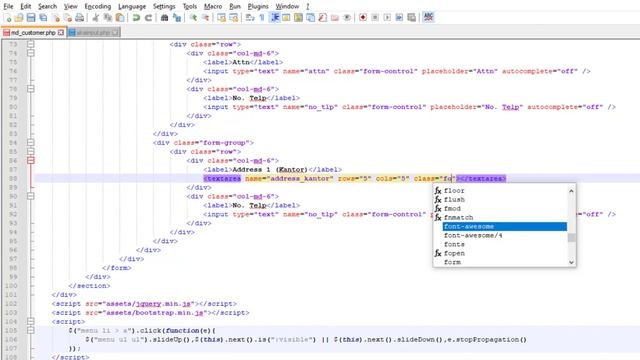The width and height of the screenshot is (640, 360).
Task: Open the Language menu
Action: click(x=132, y=7)
